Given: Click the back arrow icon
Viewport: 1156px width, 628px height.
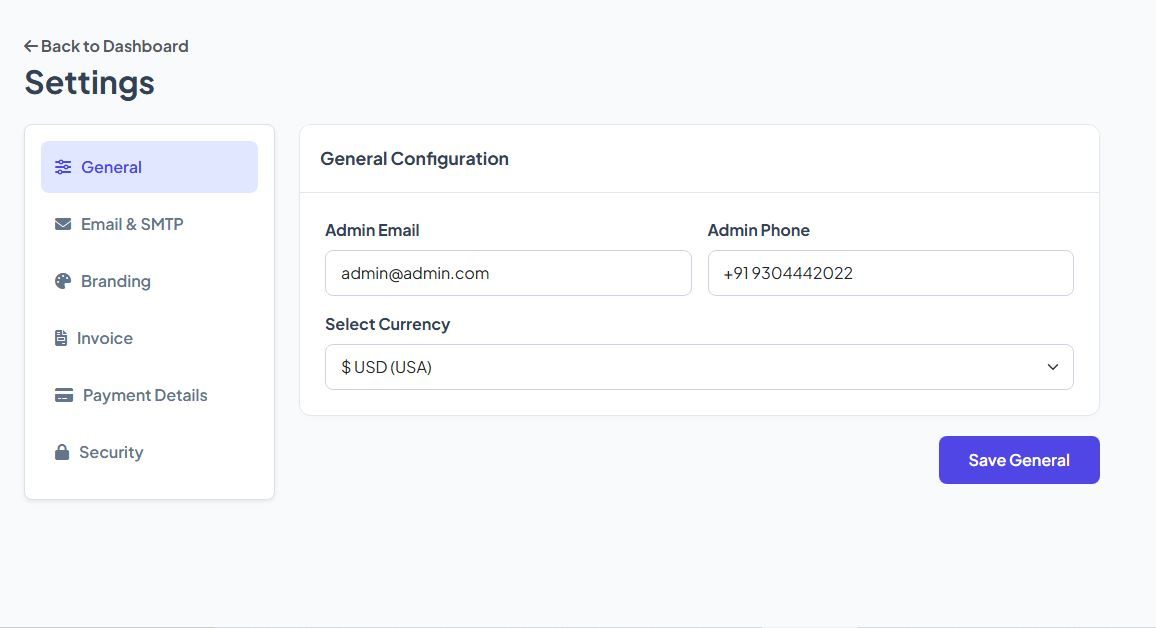Looking at the screenshot, I should click(31, 46).
